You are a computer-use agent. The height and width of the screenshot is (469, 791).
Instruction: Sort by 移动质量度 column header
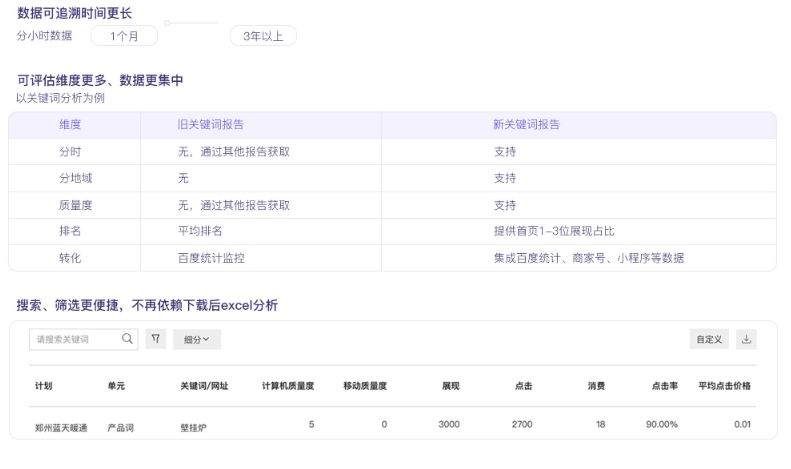tap(364, 386)
